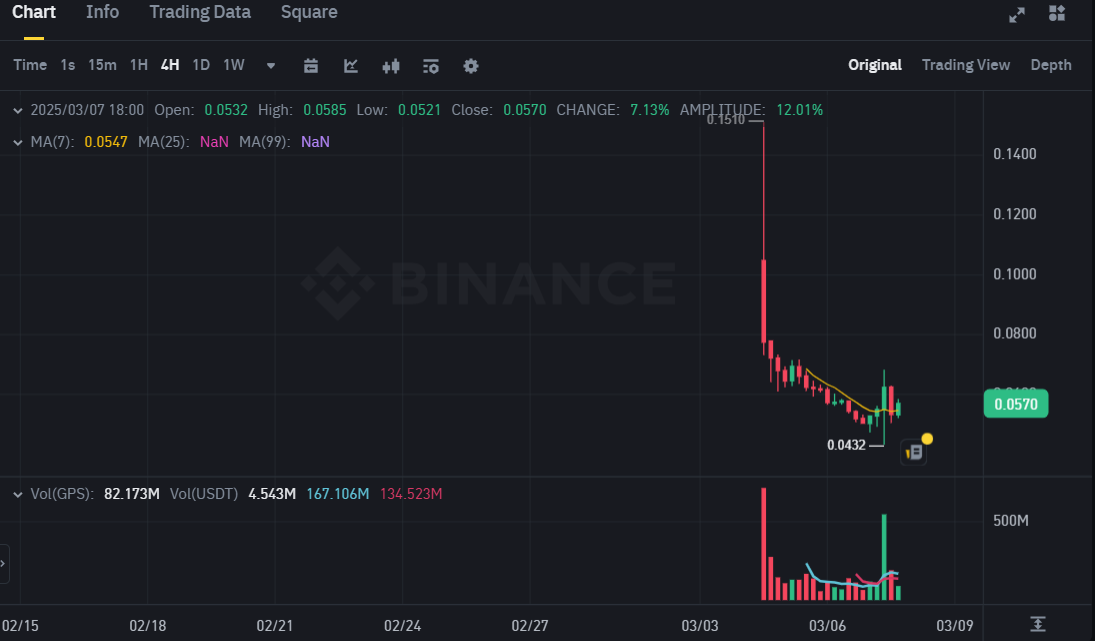Open the more intervals dropdown arrow

click(x=271, y=66)
